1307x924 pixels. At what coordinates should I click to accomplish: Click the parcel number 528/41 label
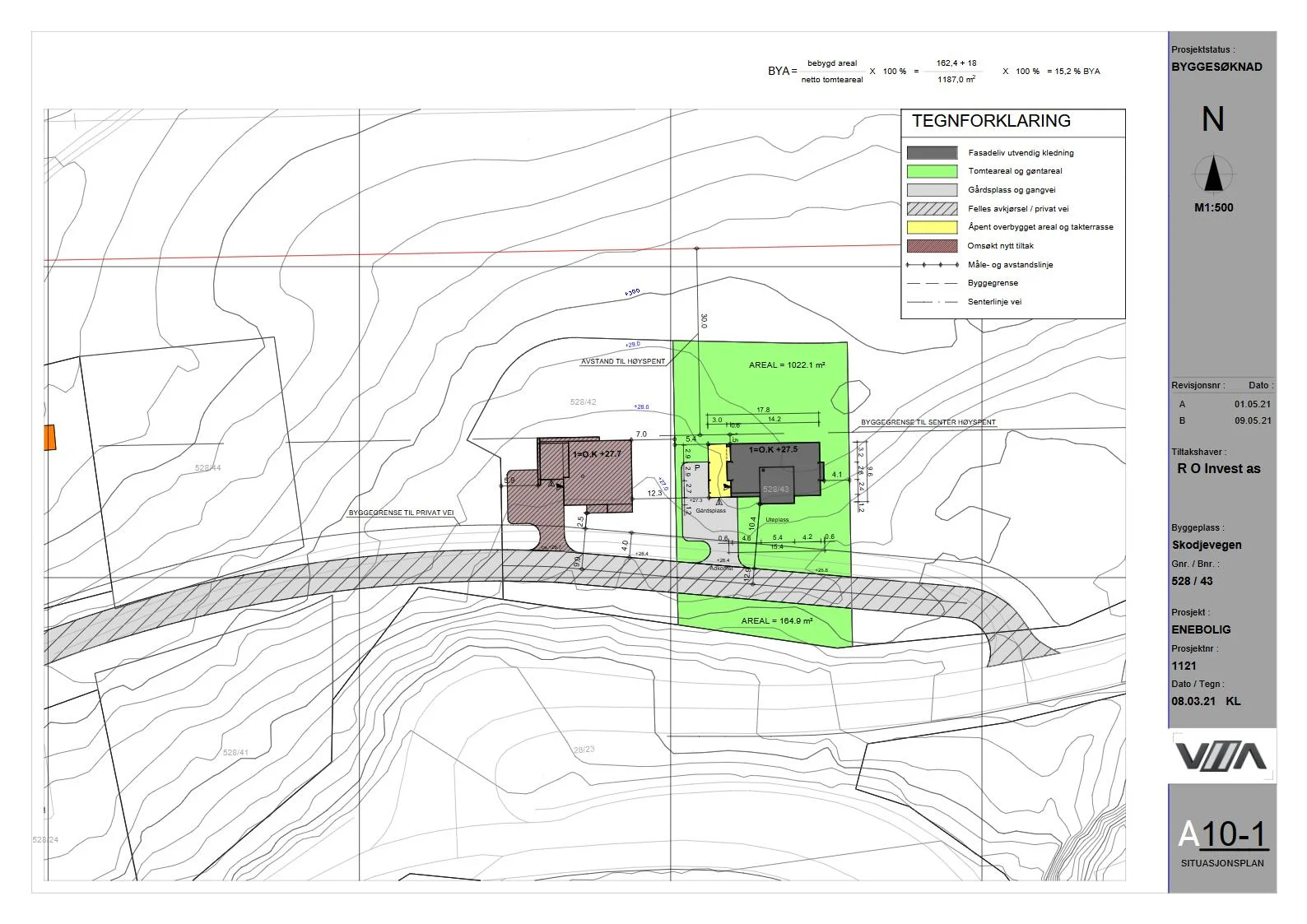pyautogui.click(x=235, y=752)
